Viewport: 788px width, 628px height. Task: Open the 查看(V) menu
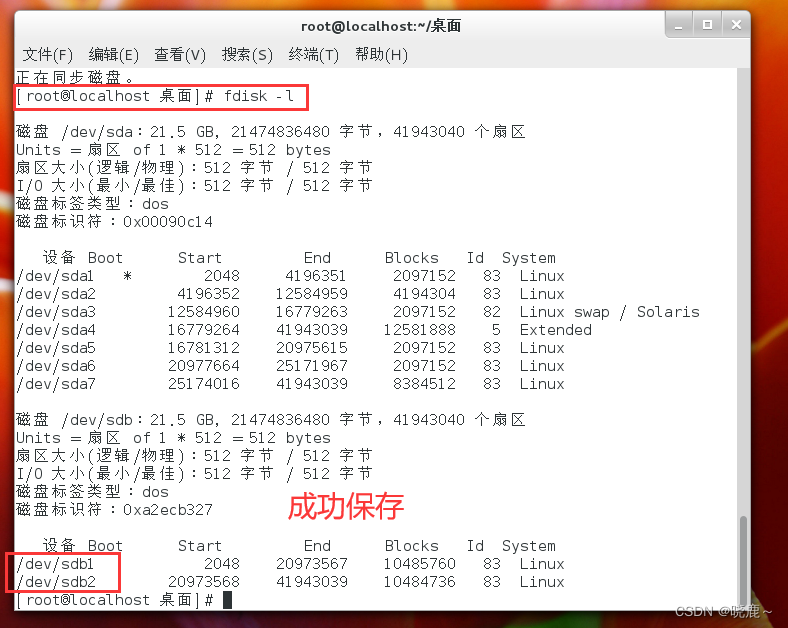pyautogui.click(x=180, y=54)
